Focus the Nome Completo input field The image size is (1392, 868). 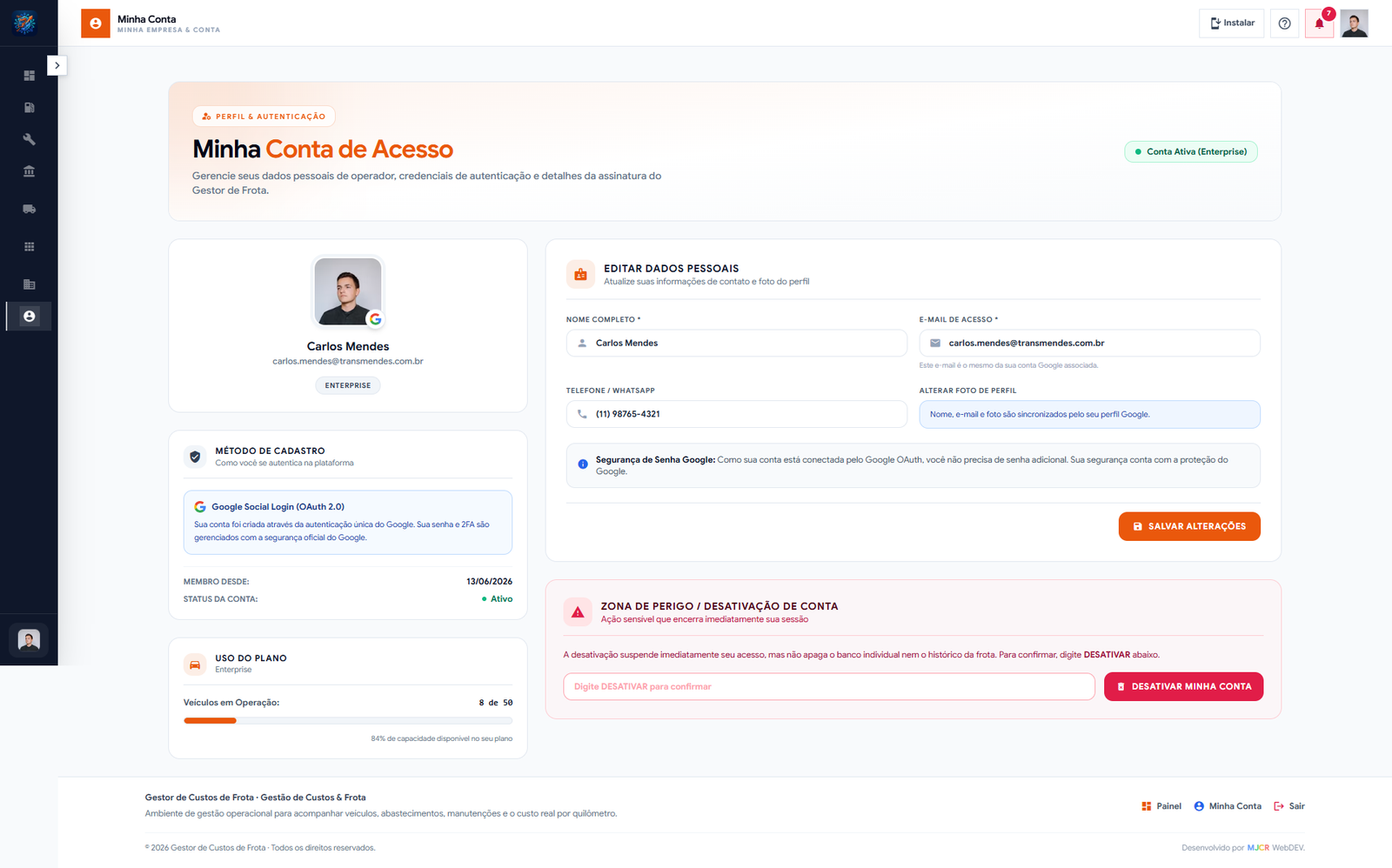[x=736, y=343]
